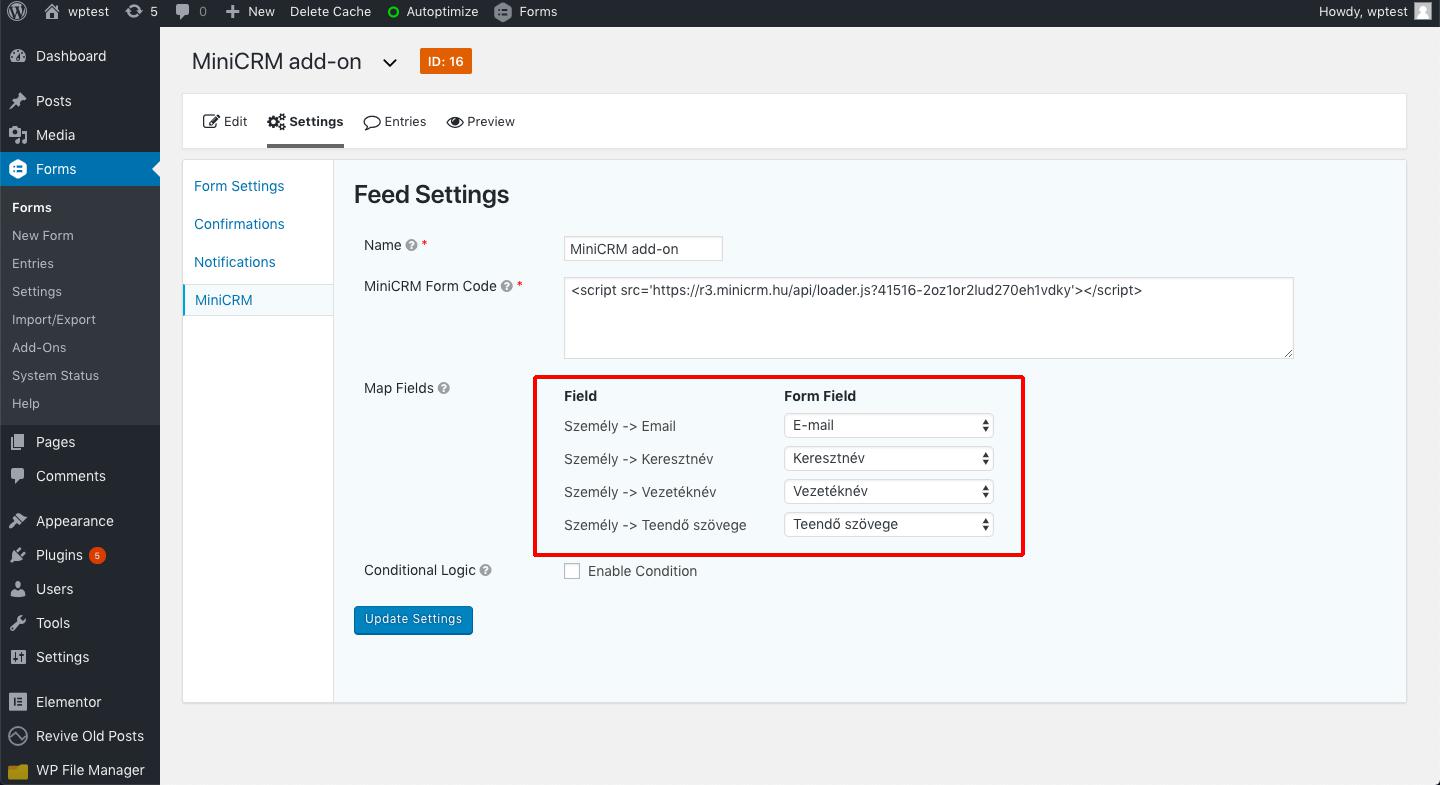Viewport: 1440px width, 785px height.
Task: Open Autoptimize admin bar menu
Action: point(432,12)
